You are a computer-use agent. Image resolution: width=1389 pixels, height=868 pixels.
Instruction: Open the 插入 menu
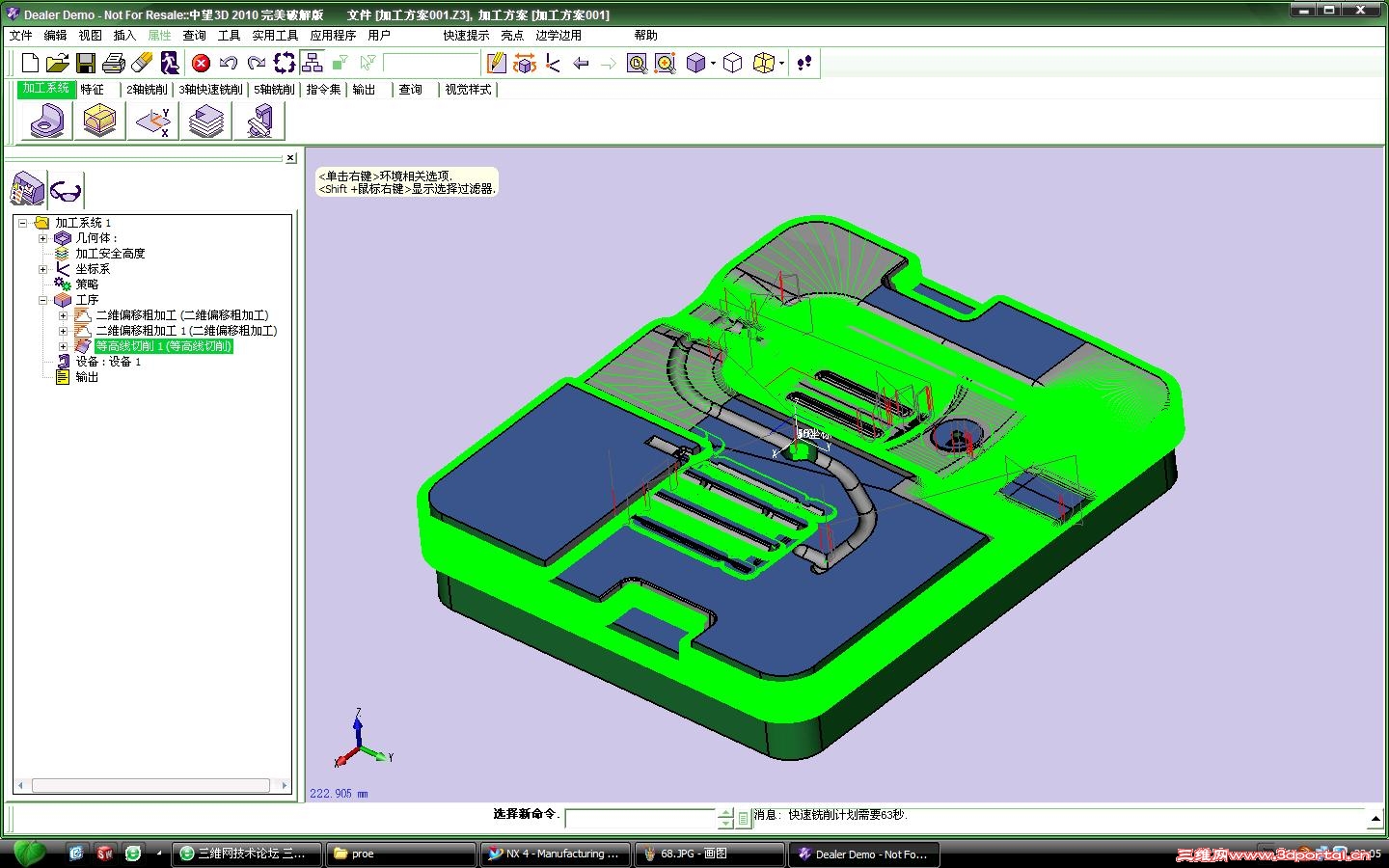[124, 35]
